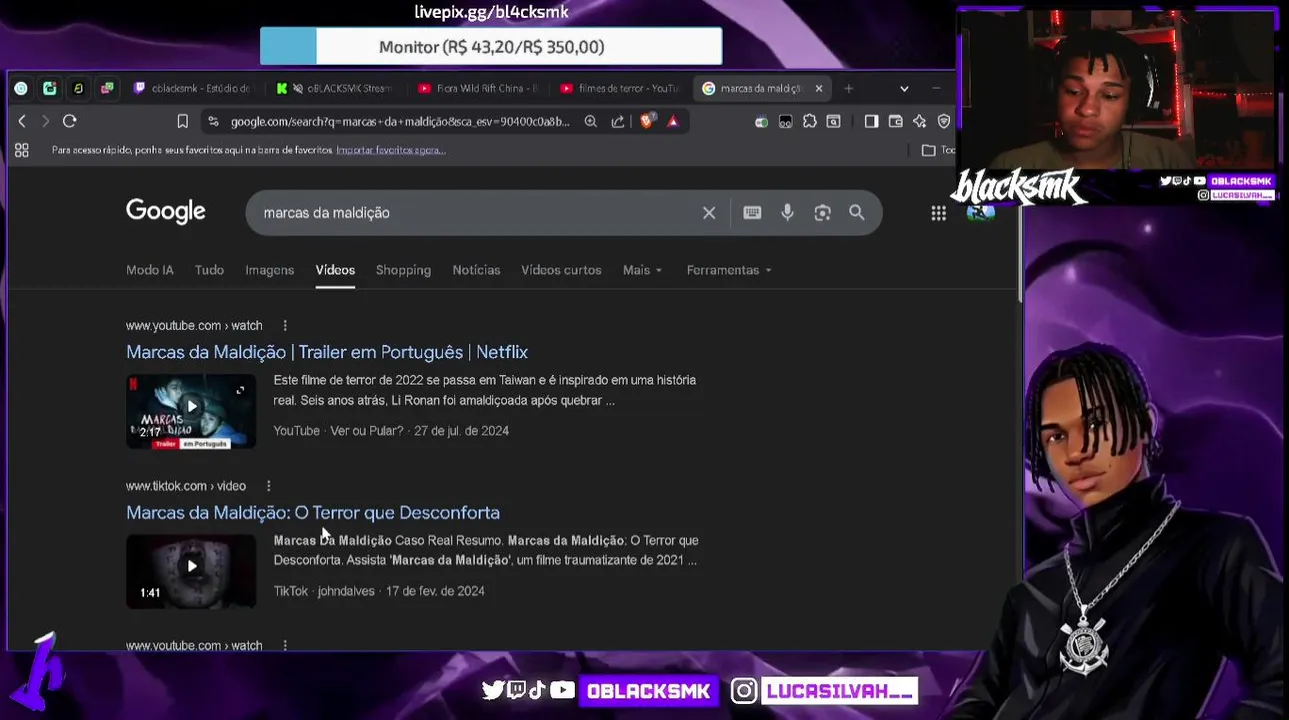Bookmark this page with bookmark icon
The width and height of the screenshot is (1289, 720).
point(182,121)
